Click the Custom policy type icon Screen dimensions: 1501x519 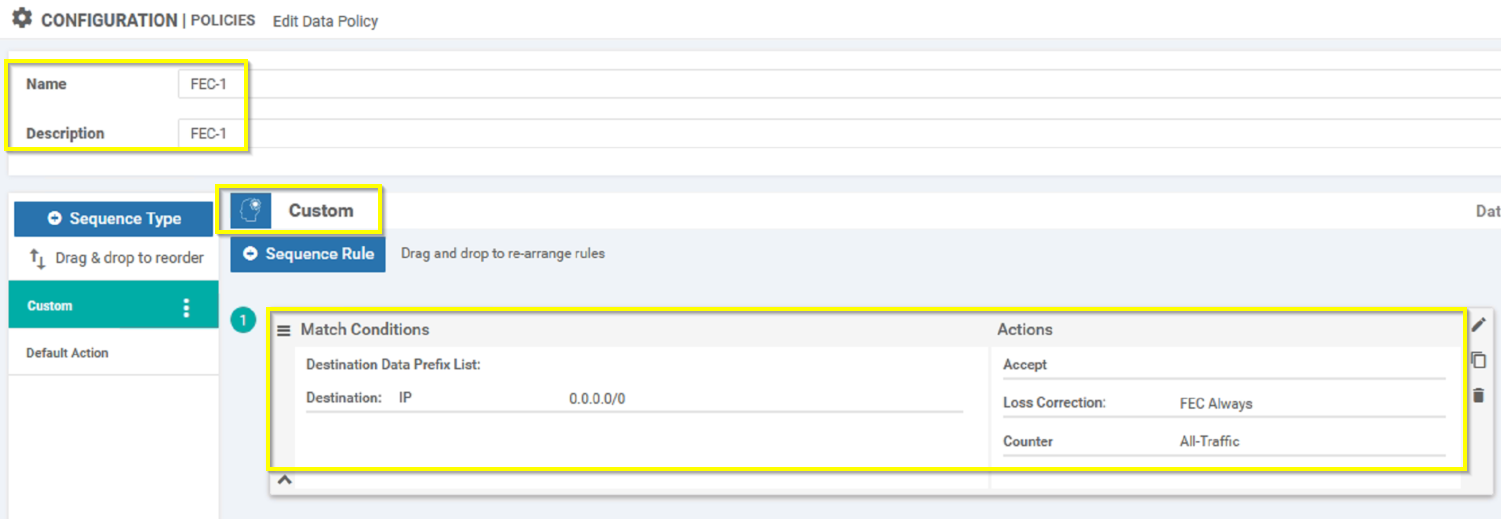[251, 210]
